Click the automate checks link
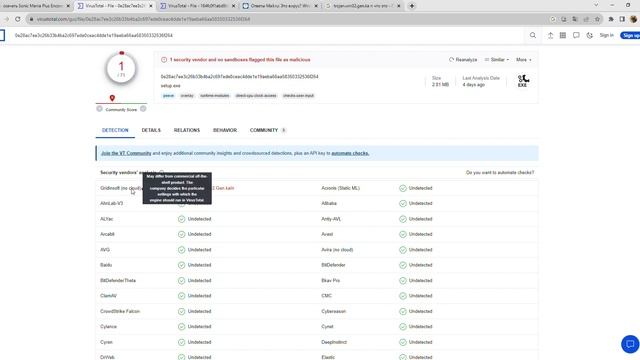Image resolution: width=640 pixels, height=360 pixels. [350, 153]
